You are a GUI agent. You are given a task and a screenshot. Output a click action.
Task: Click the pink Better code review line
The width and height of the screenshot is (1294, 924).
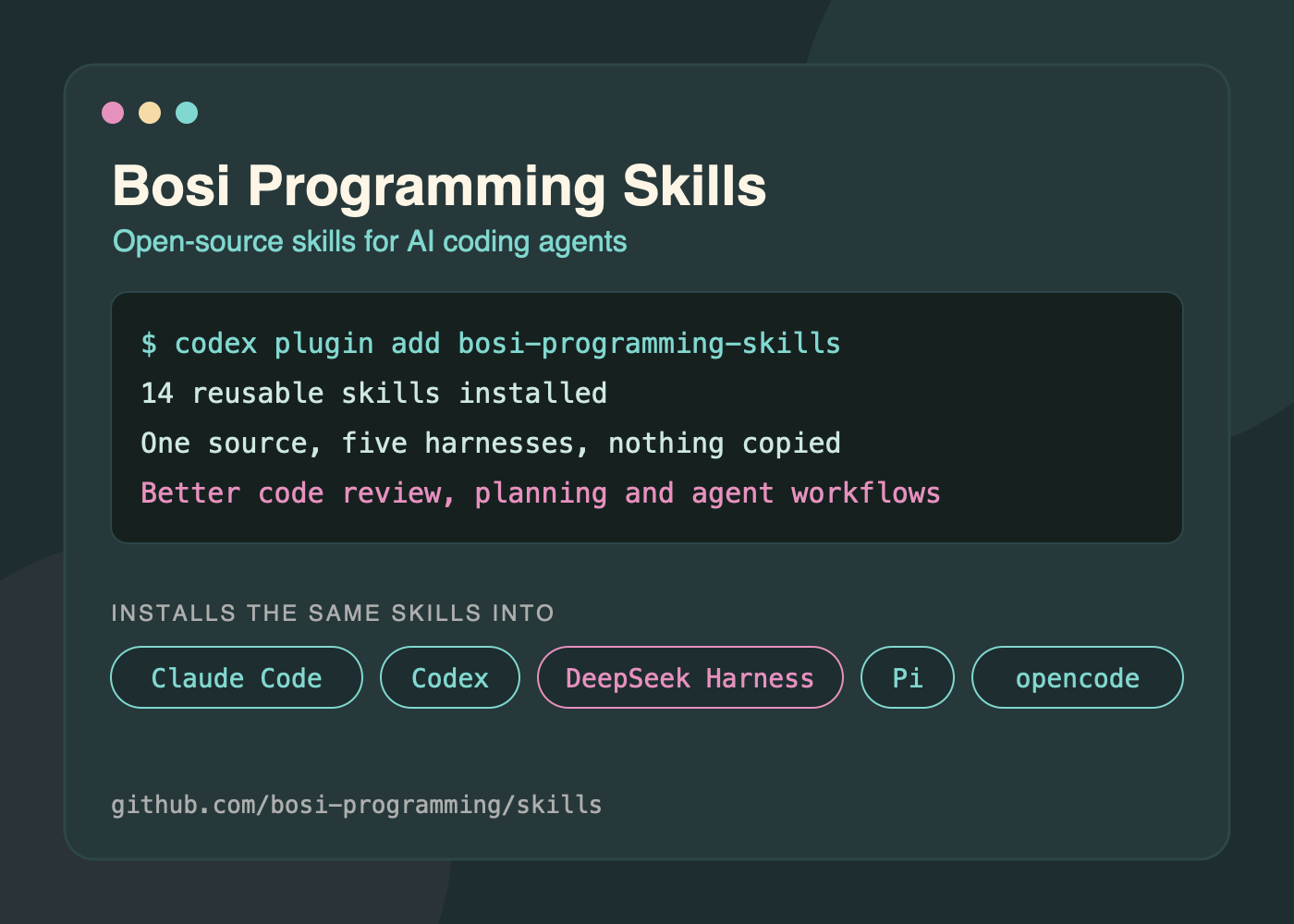coord(541,493)
